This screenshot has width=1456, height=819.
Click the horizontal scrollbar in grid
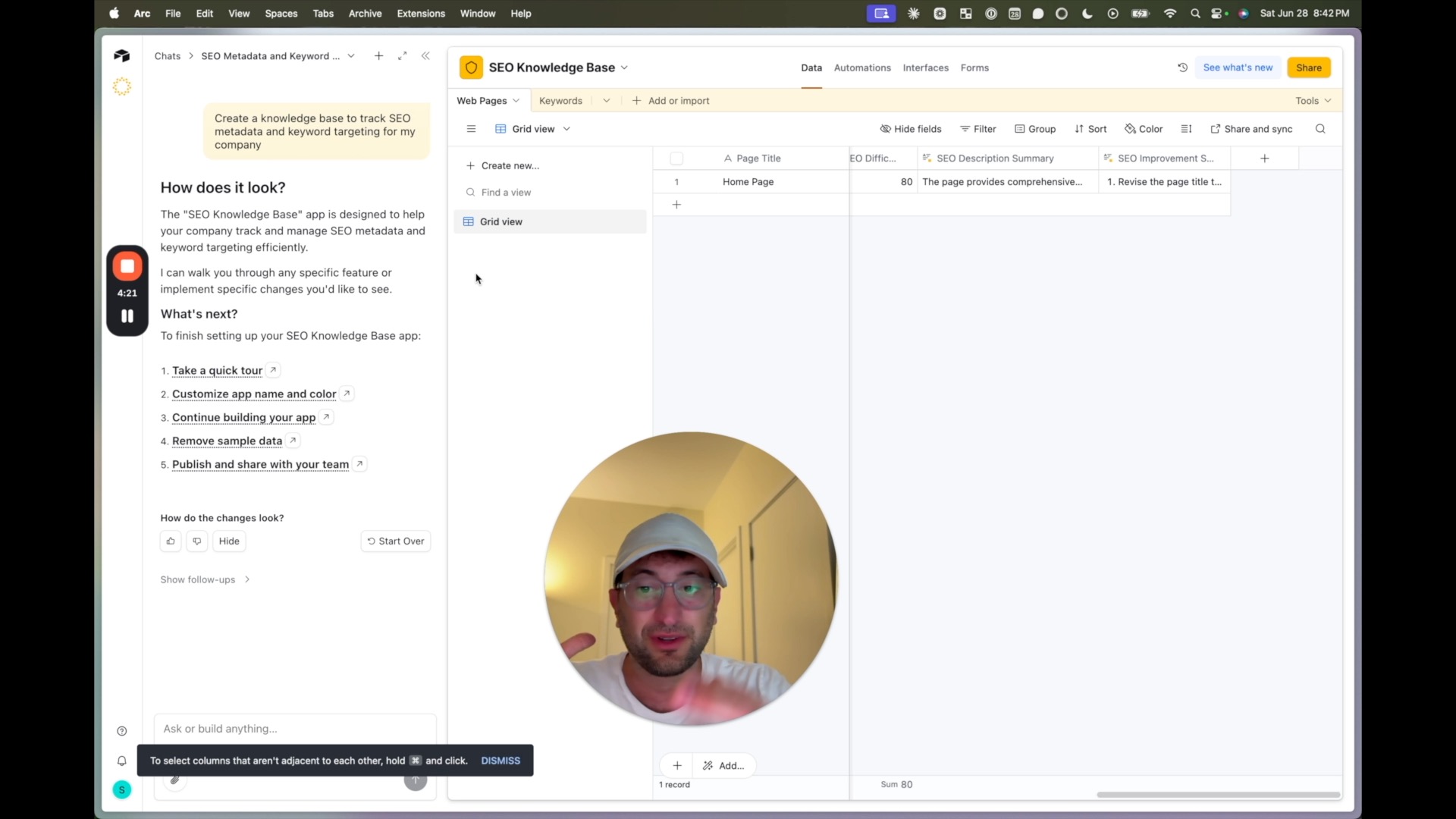[1218, 795]
